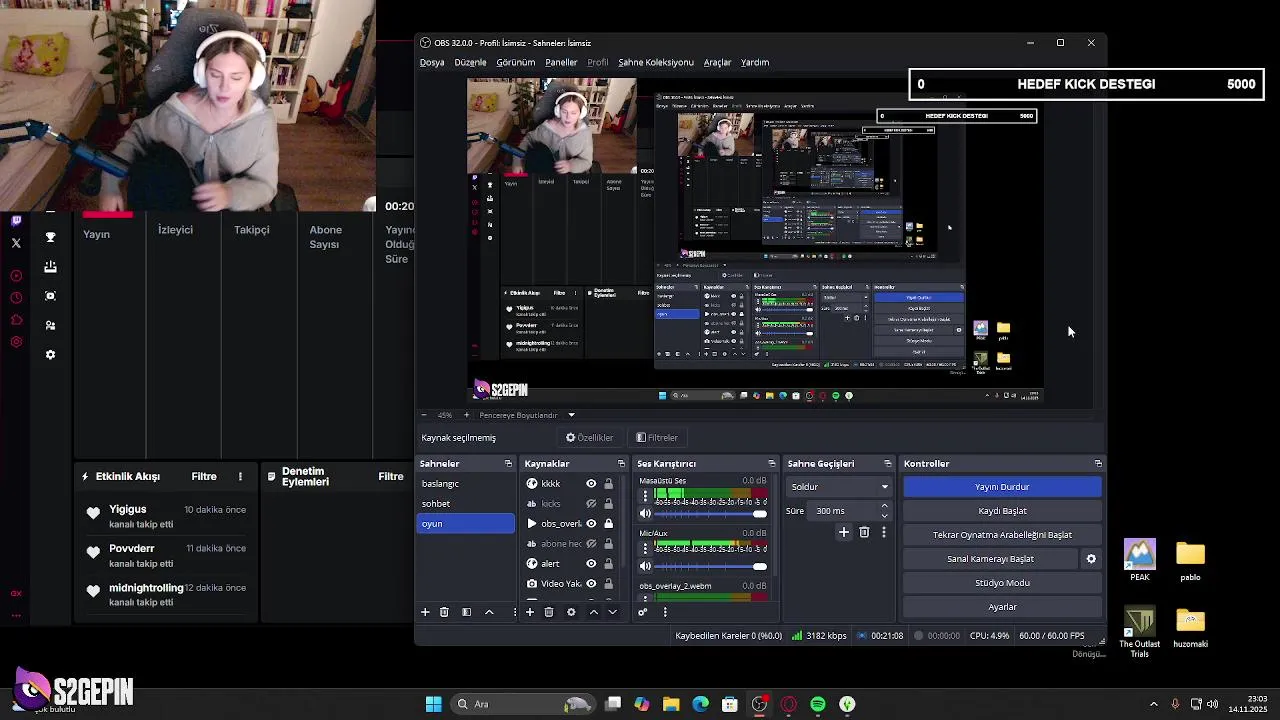Open source properties gear in Kaynaklar toolbar
Screen dimensions: 1280x720
(571, 612)
